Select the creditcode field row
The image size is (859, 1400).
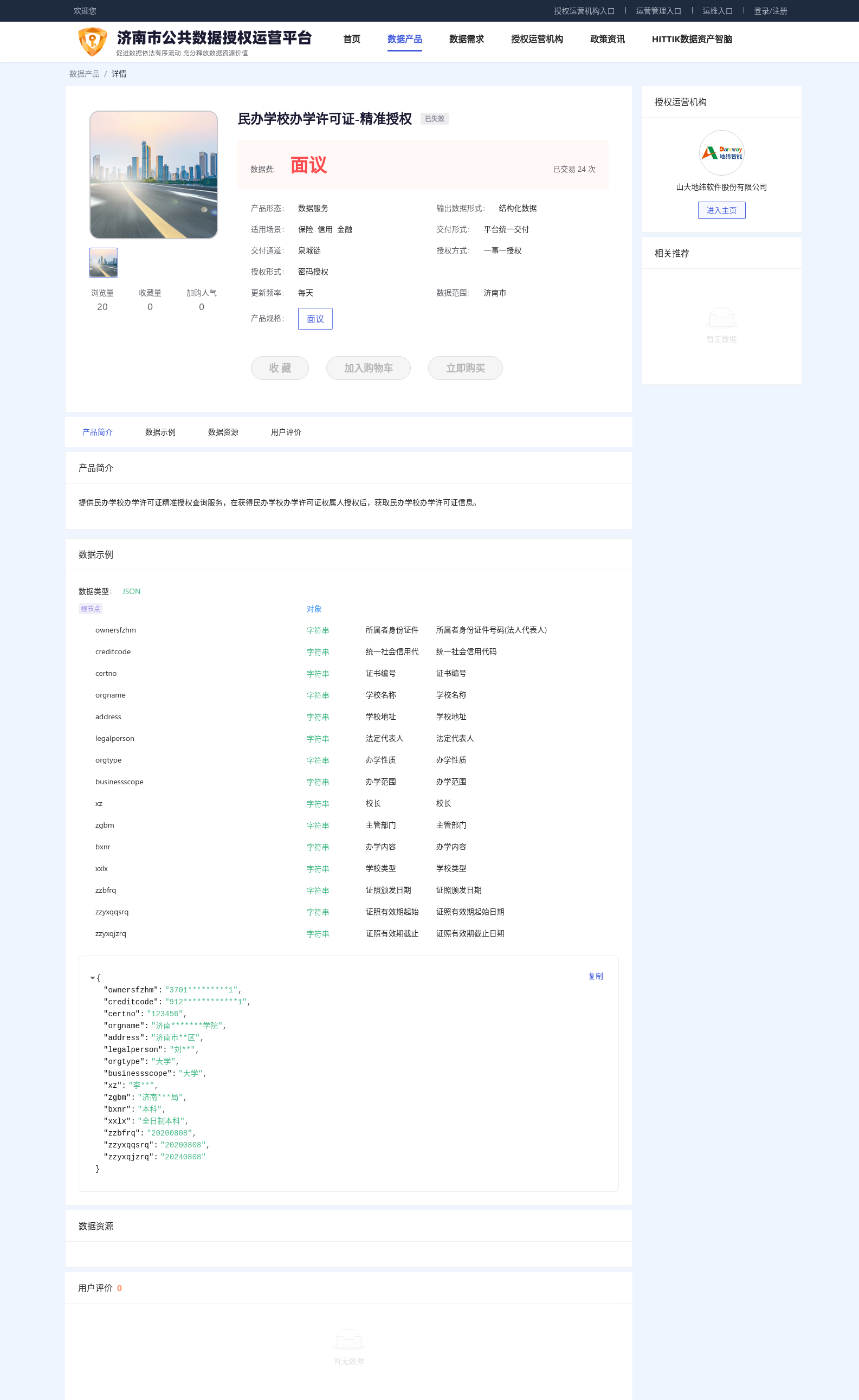click(x=348, y=651)
